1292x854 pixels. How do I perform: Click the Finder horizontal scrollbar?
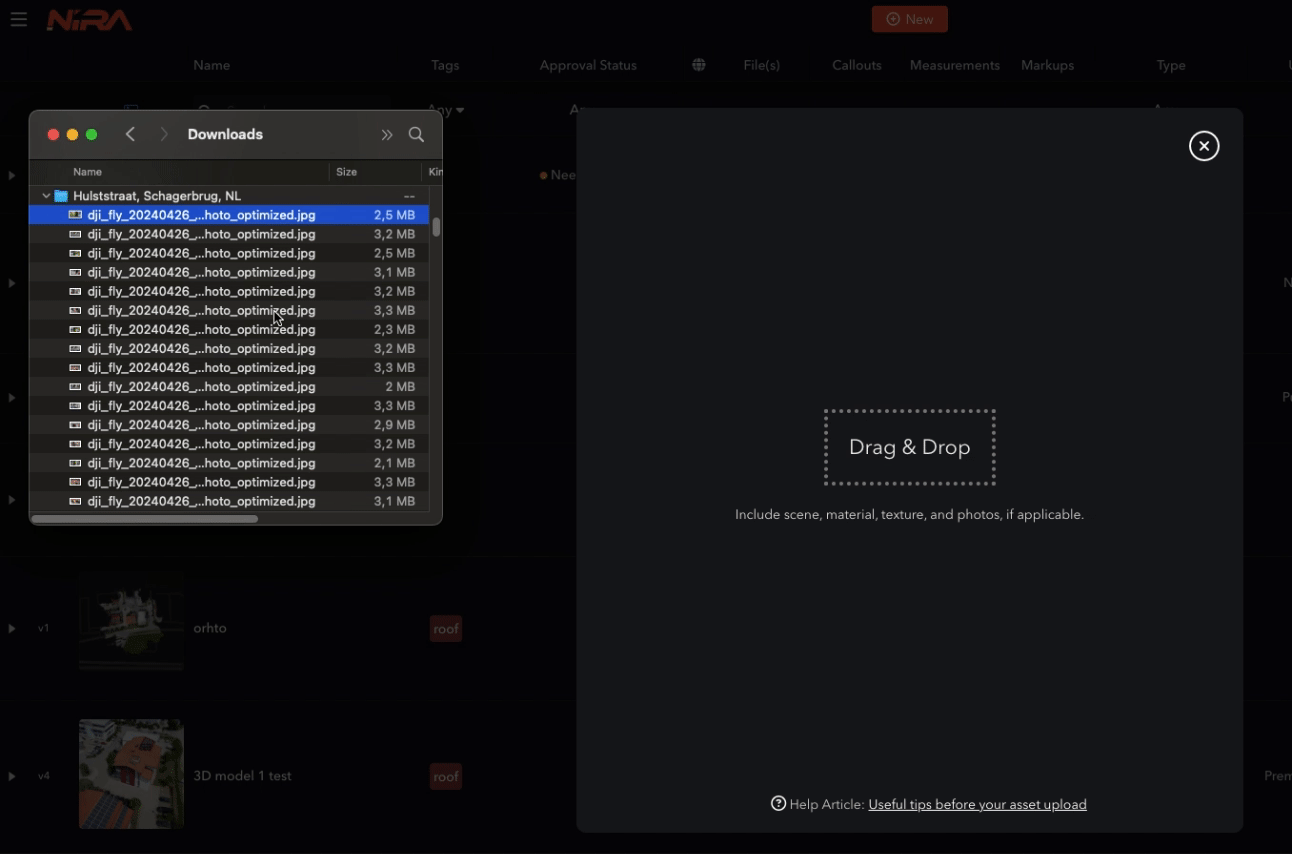click(145, 518)
